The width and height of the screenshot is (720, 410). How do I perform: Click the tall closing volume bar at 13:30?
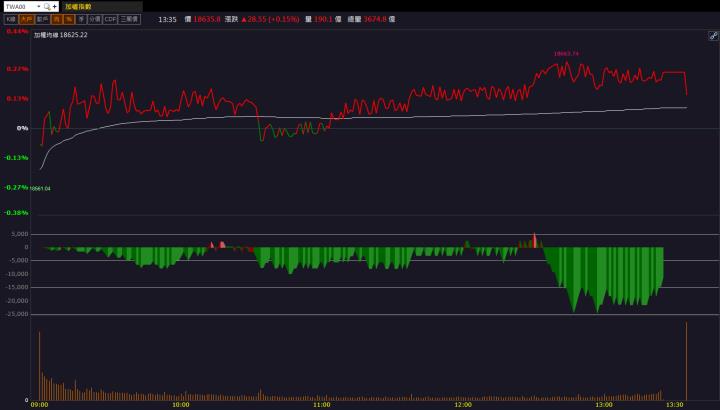(x=686, y=360)
